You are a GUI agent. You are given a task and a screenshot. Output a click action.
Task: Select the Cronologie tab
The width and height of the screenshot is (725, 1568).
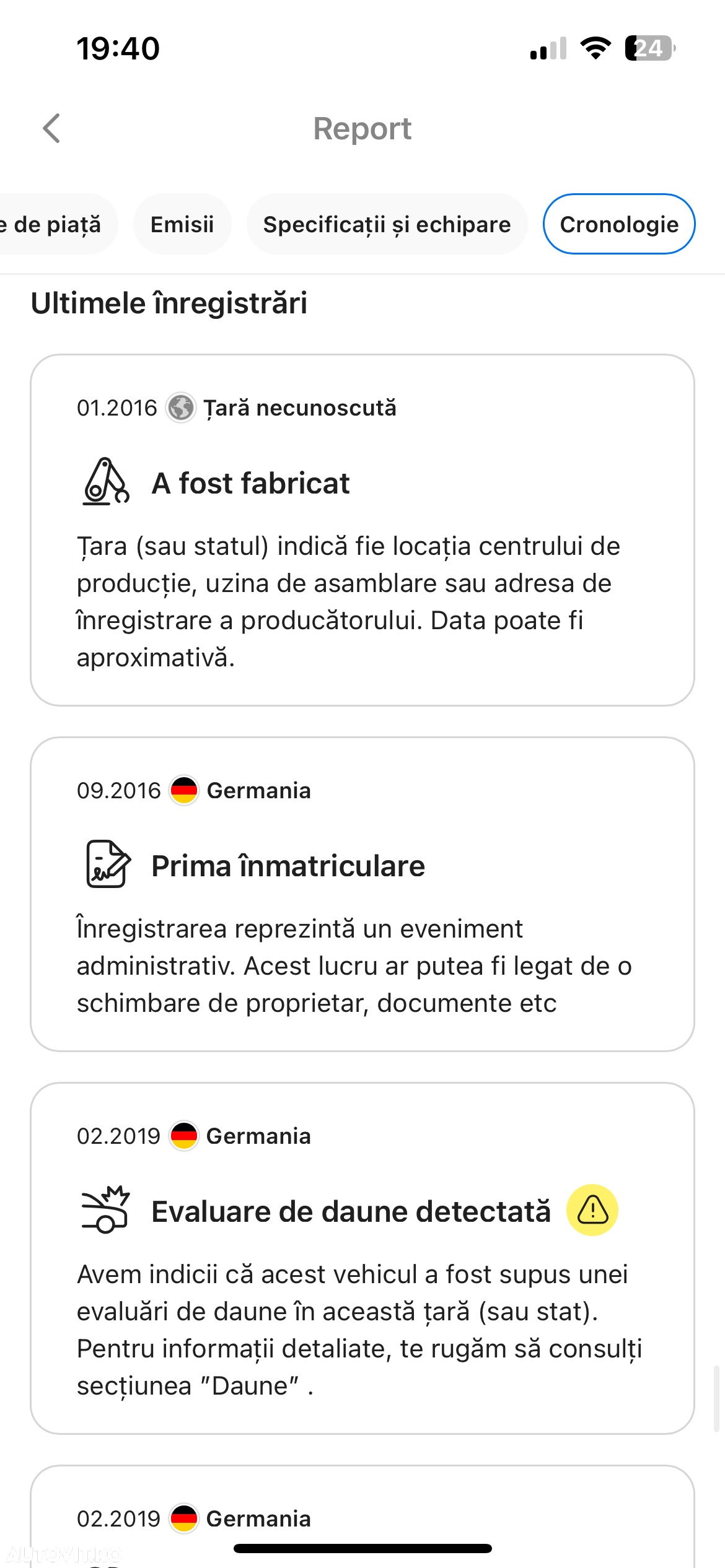click(619, 224)
